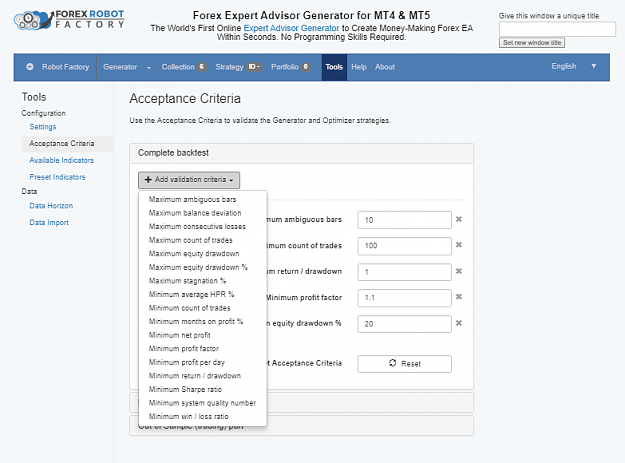The image size is (625, 463).
Task: Open the Data Import link
Action: click(x=49, y=222)
